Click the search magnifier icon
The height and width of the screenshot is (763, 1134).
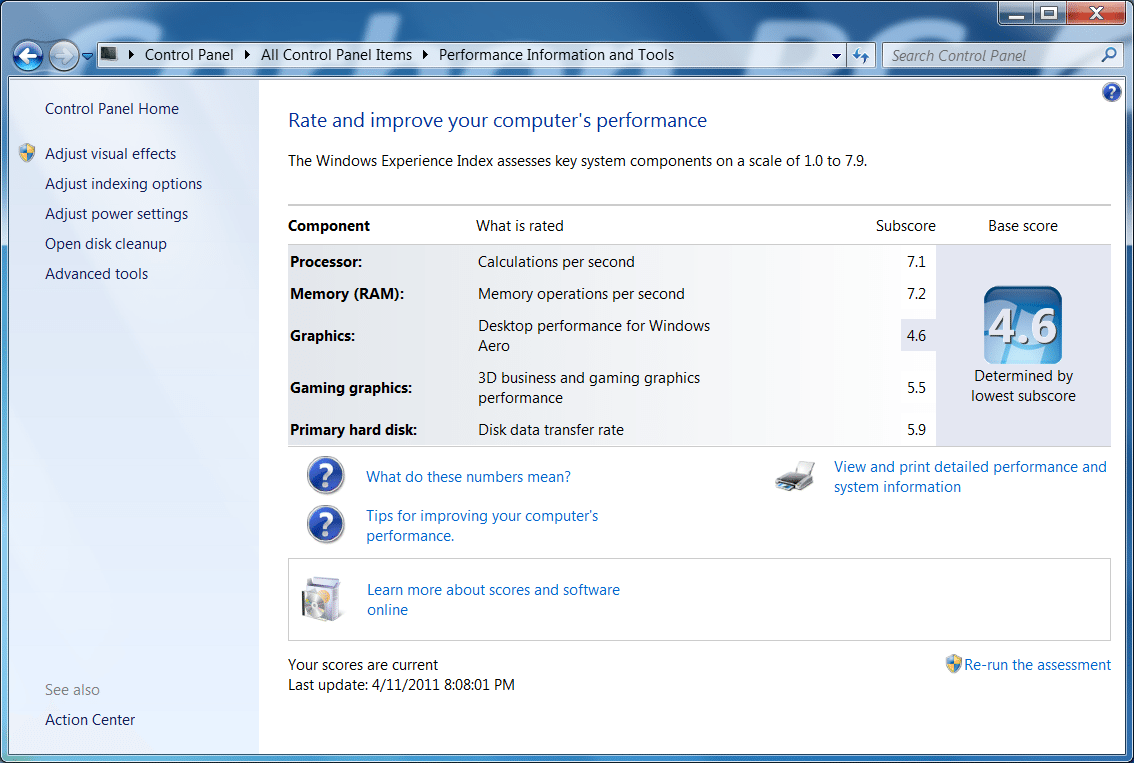pyautogui.click(x=1109, y=55)
